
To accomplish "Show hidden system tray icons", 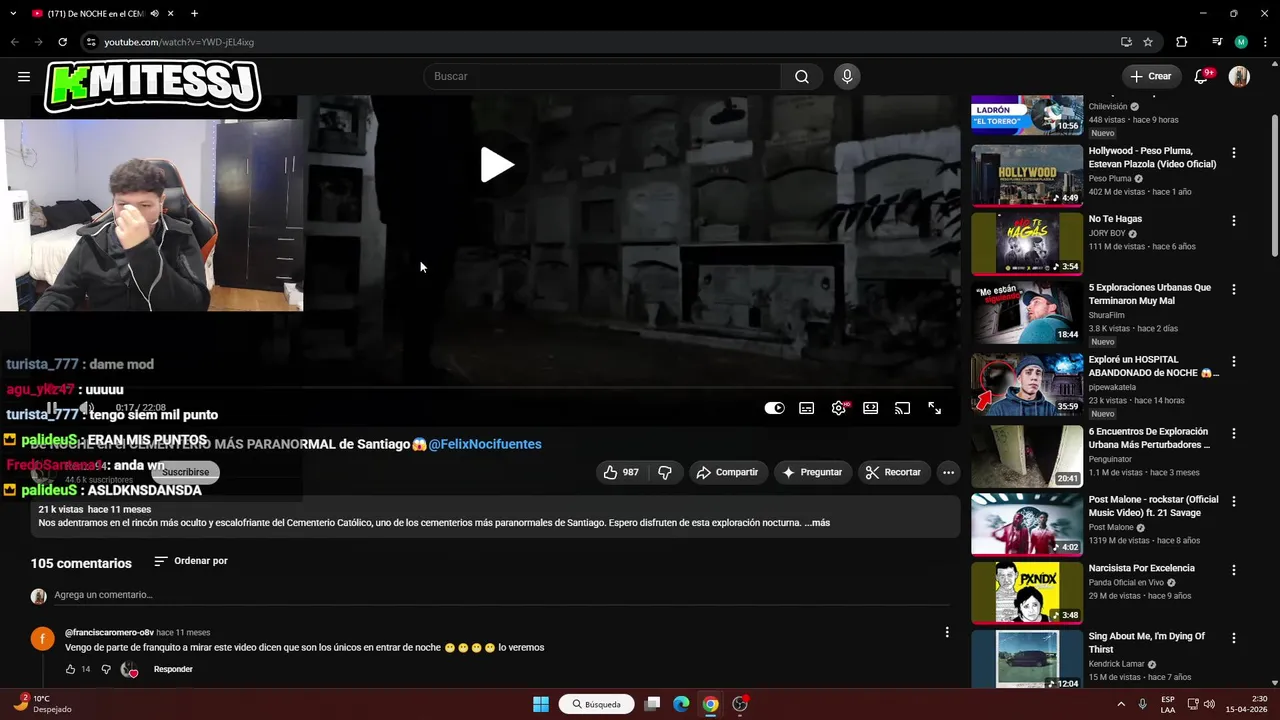I will 1120,704.
